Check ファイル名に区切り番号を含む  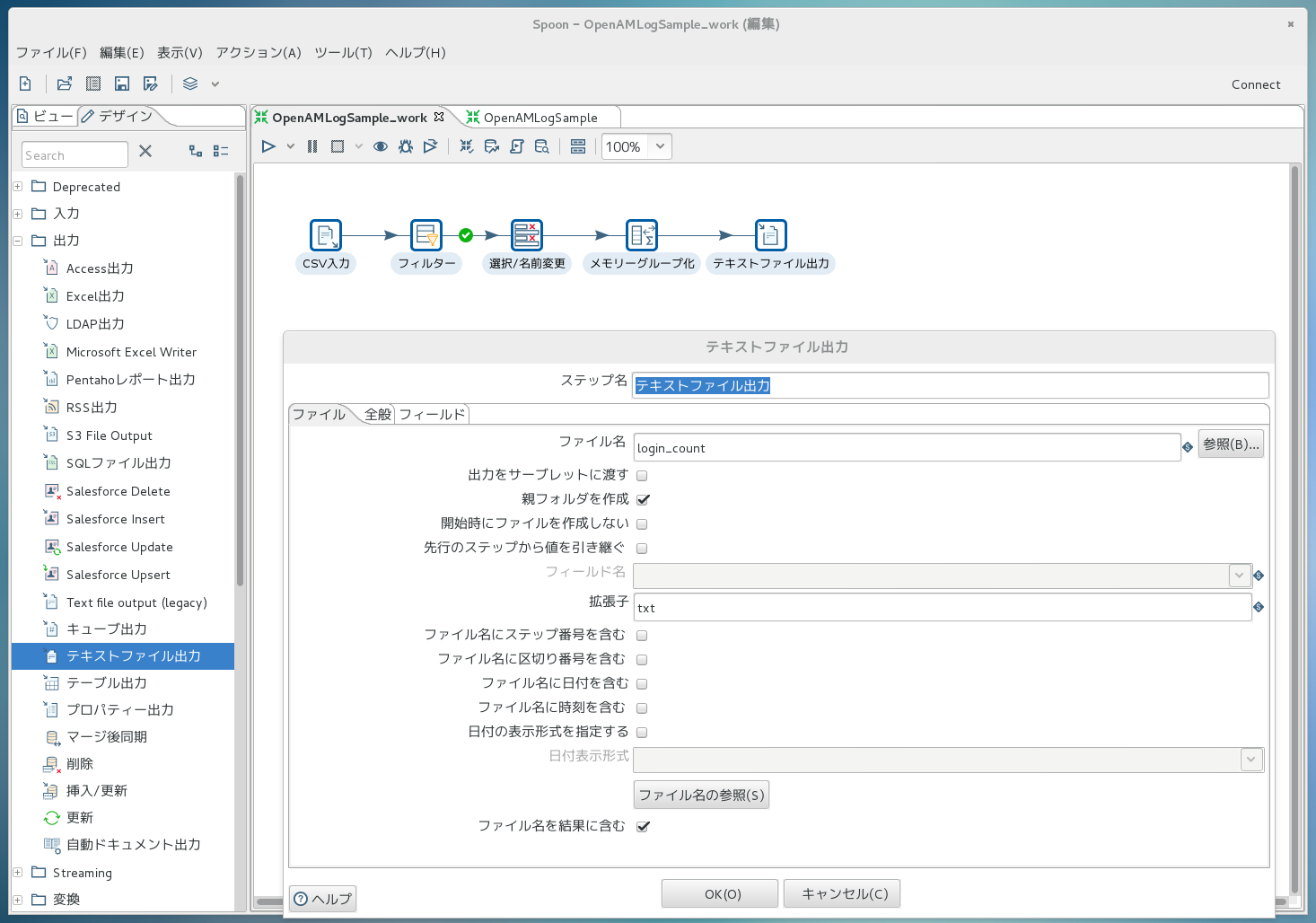click(642, 660)
